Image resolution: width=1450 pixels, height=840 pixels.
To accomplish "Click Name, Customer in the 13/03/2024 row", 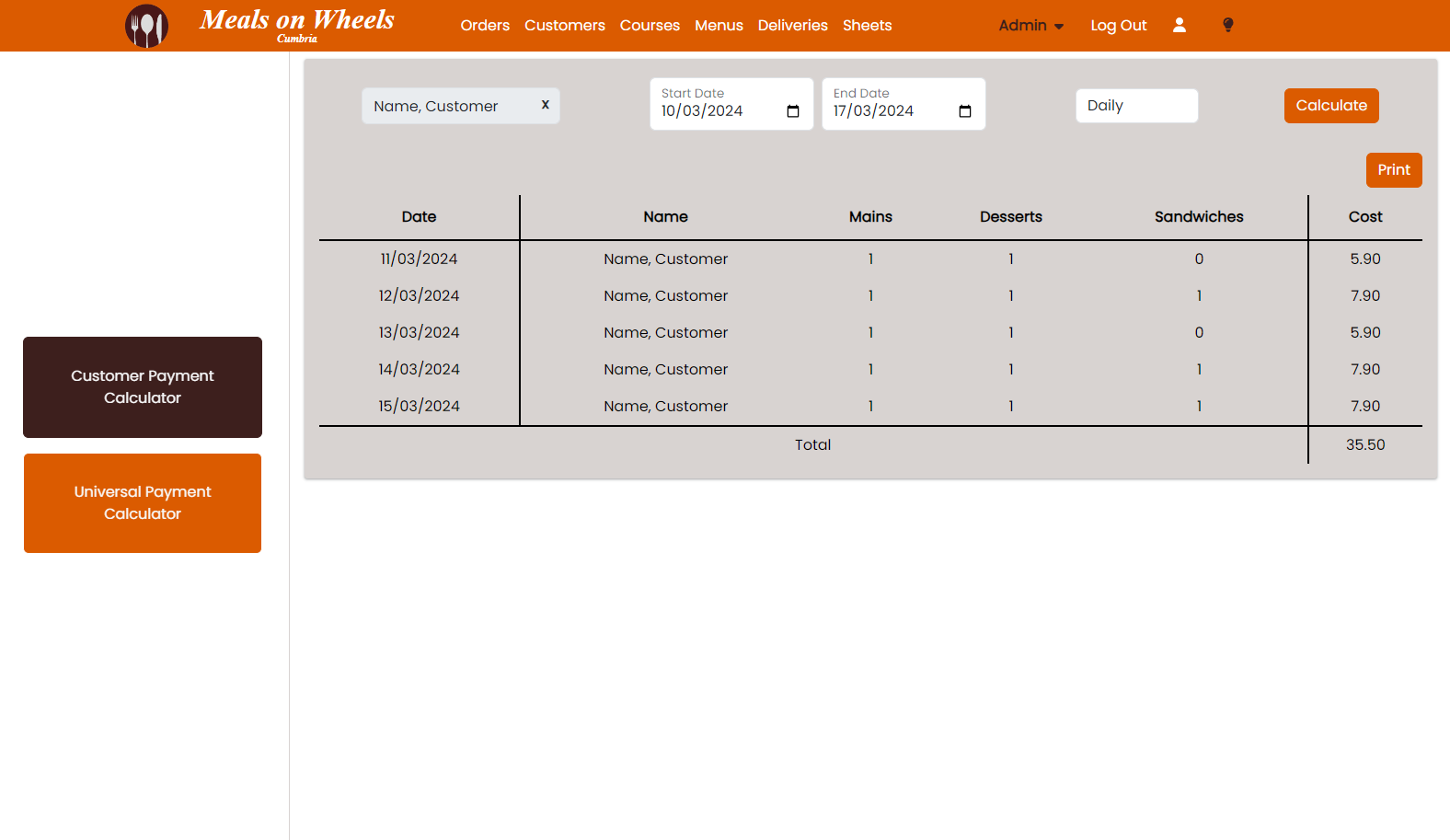I will [x=666, y=333].
